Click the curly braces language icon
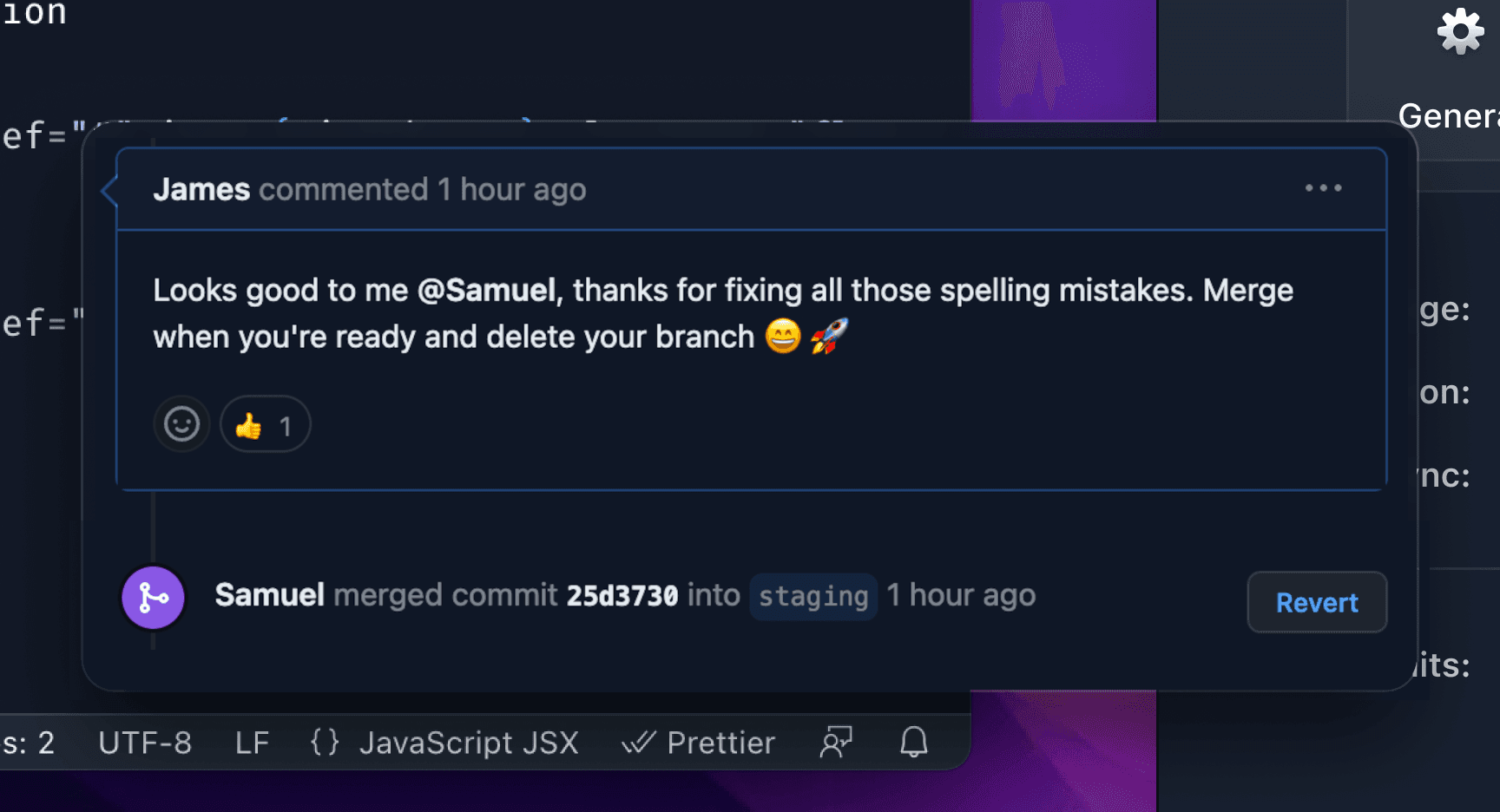Image resolution: width=1500 pixels, height=812 pixels. tap(325, 743)
